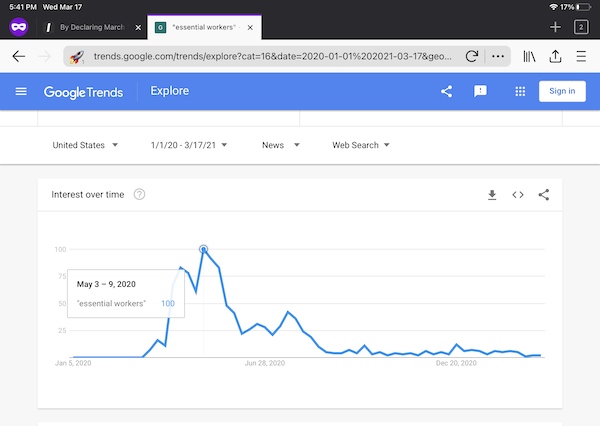Select the "essential workers" browser tab
Image resolution: width=600 pixels, height=426 pixels.
pyautogui.click(x=204, y=27)
